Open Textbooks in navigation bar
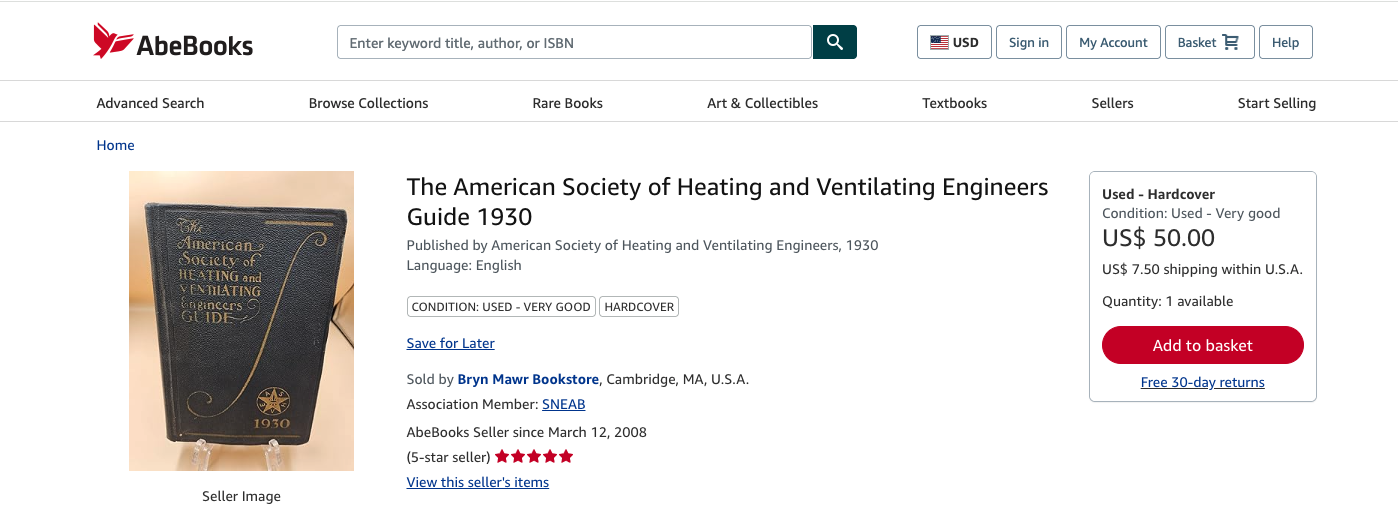1398x515 pixels. 954,103
